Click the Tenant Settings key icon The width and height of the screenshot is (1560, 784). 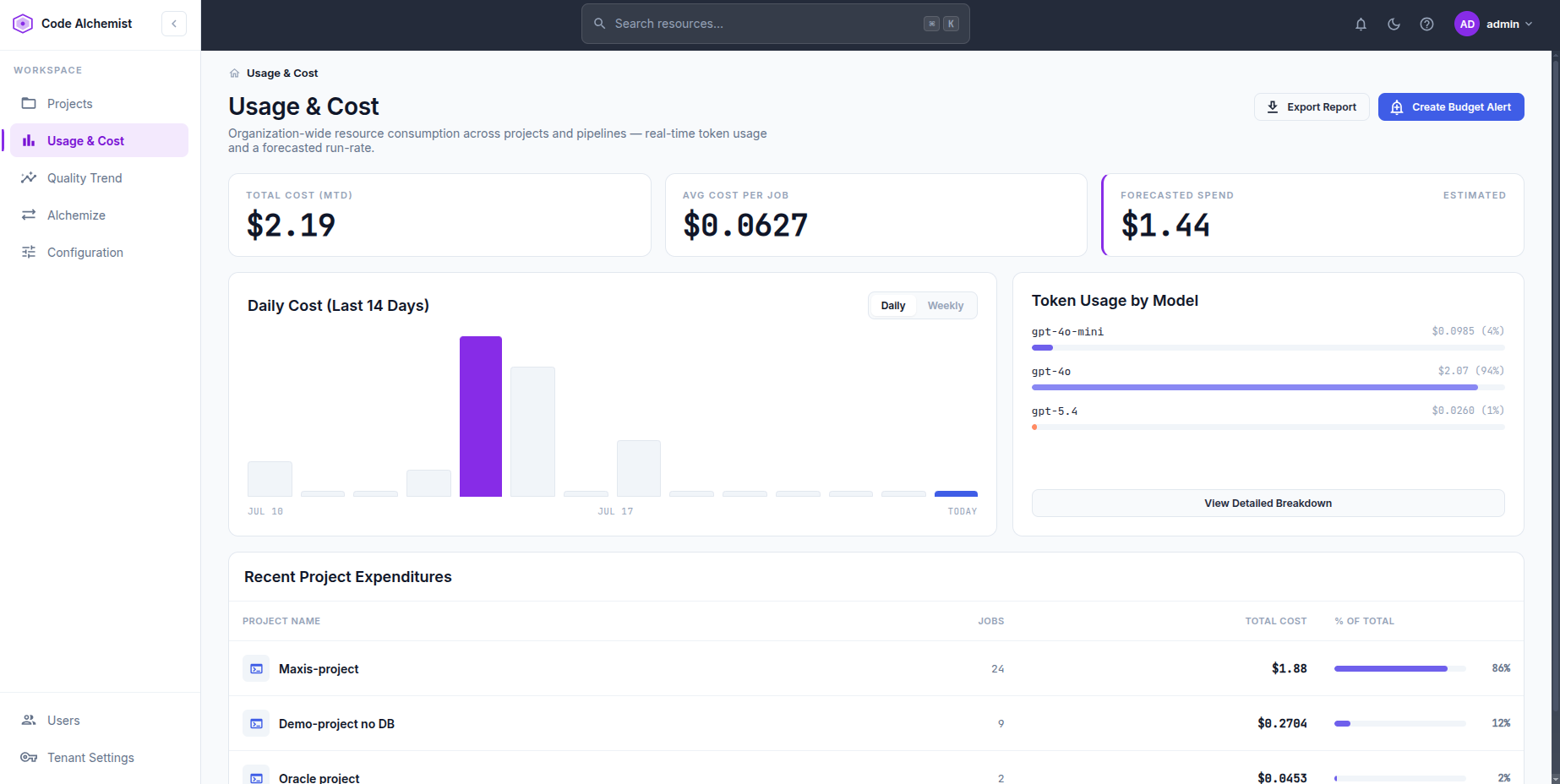click(29, 757)
